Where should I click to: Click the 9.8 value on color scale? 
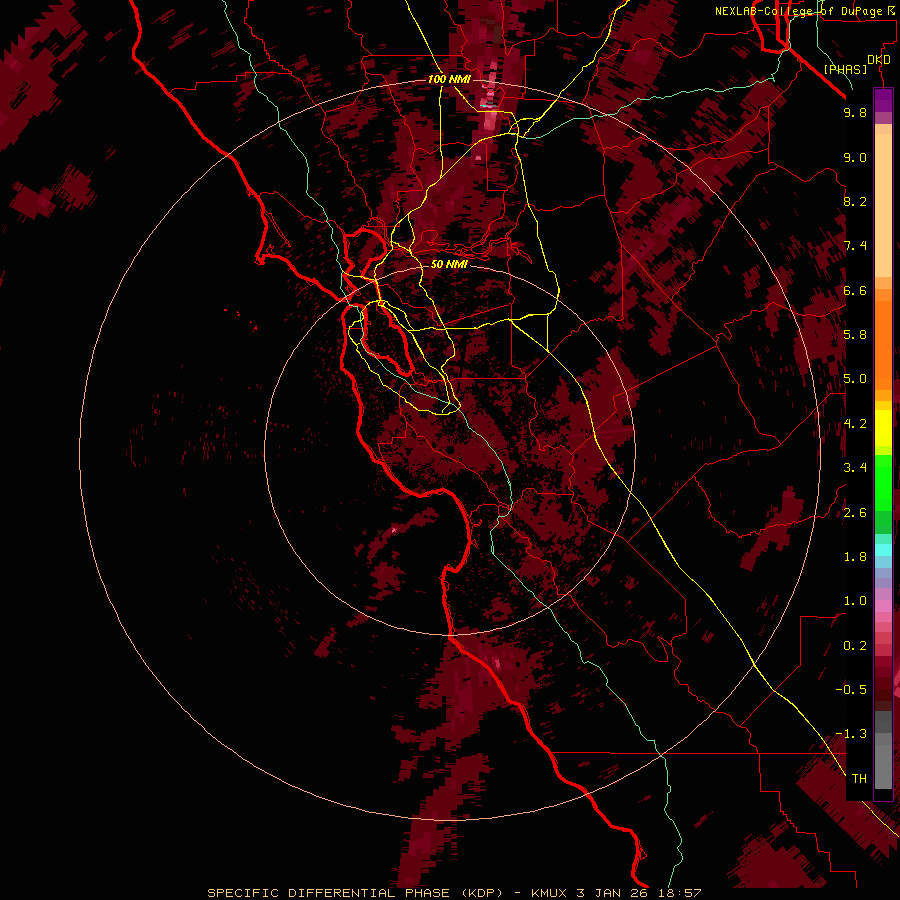pyautogui.click(x=855, y=112)
